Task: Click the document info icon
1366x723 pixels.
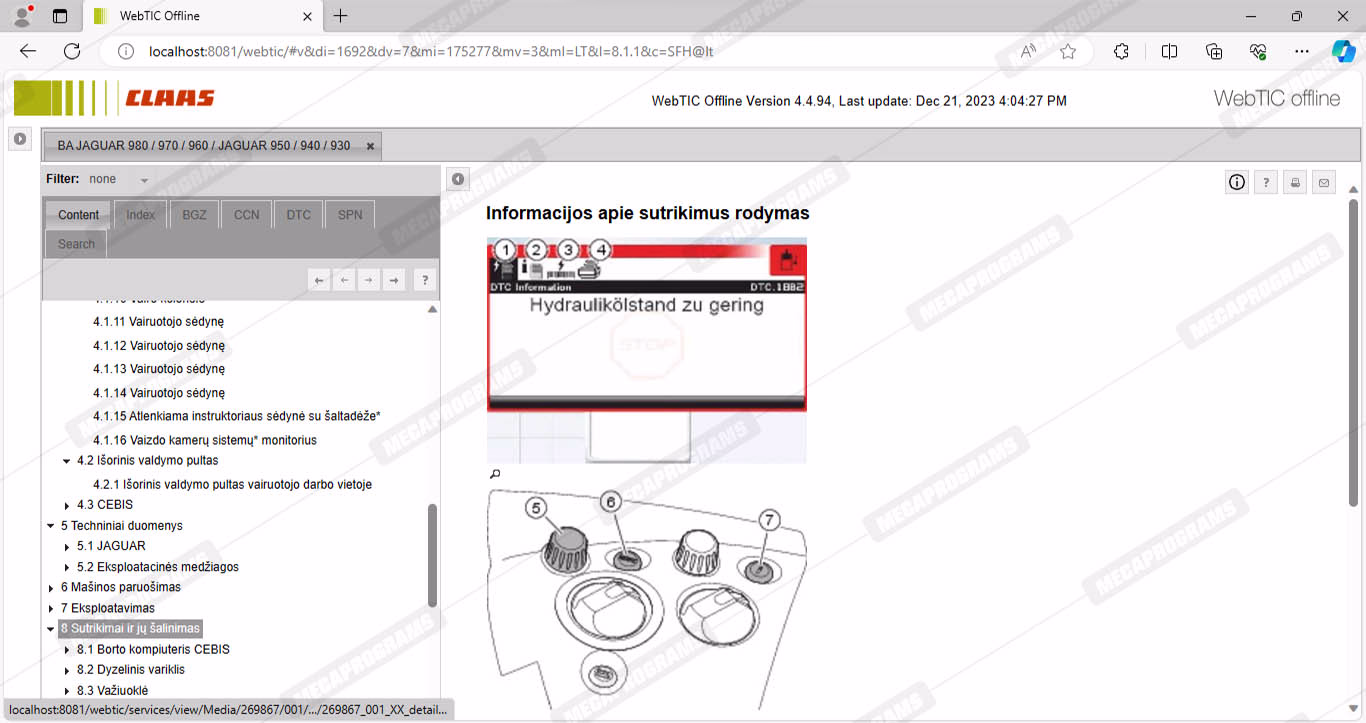Action: (1237, 182)
